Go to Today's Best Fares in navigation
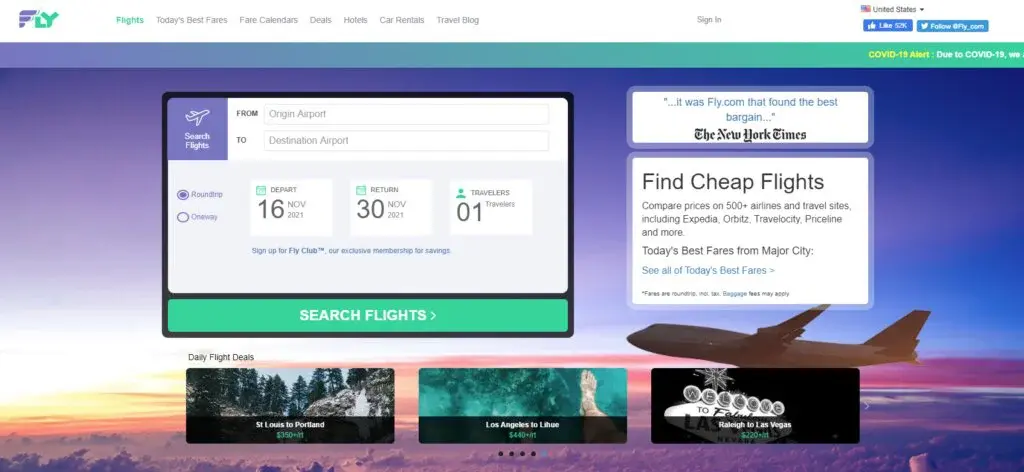Viewport: 1024px width, 472px height. 191,20
